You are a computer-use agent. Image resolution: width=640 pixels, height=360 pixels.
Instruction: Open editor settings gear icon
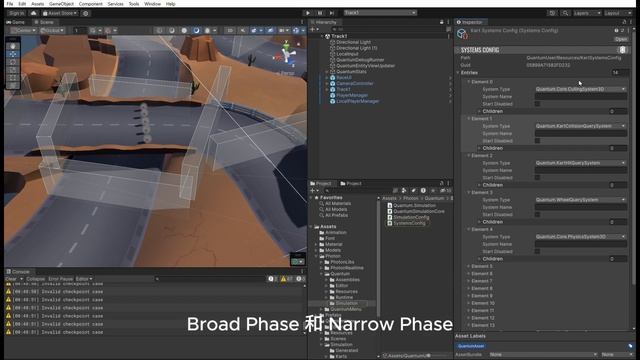[x=85, y=13]
